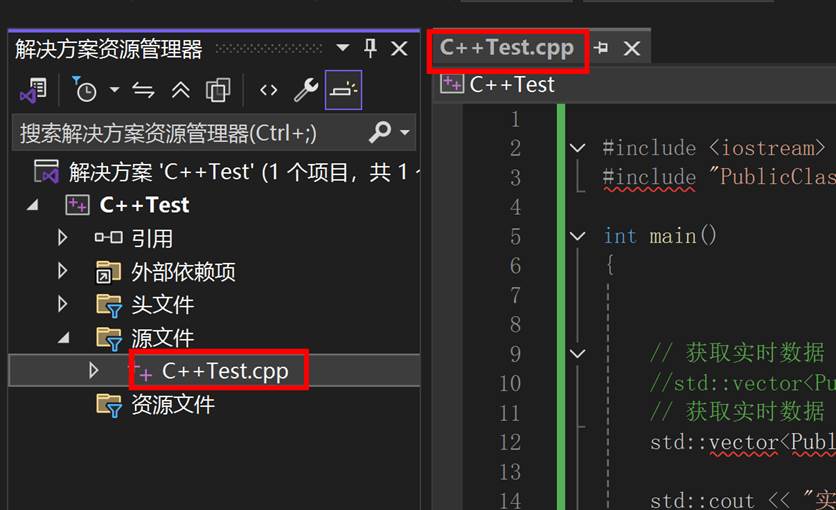Open pending changes filter clock icon
The height and width of the screenshot is (510, 836).
(84, 90)
